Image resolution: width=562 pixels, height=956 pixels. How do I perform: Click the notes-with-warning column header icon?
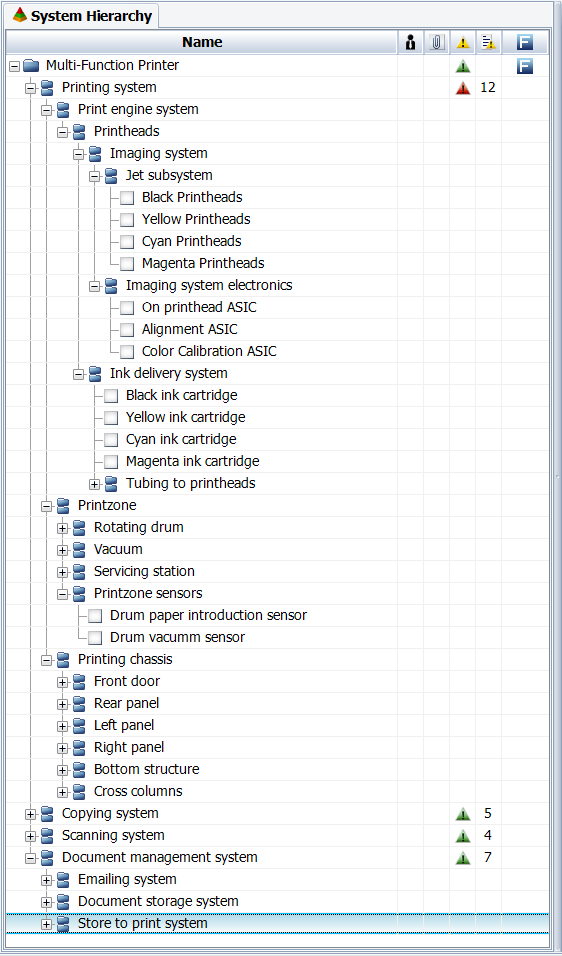click(x=489, y=43)
